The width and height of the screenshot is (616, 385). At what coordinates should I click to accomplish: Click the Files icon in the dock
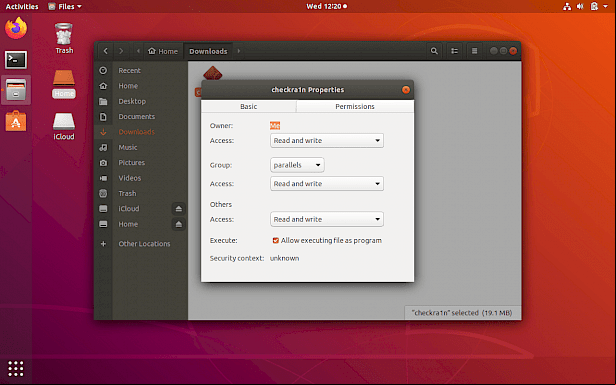tap(16, 90)
